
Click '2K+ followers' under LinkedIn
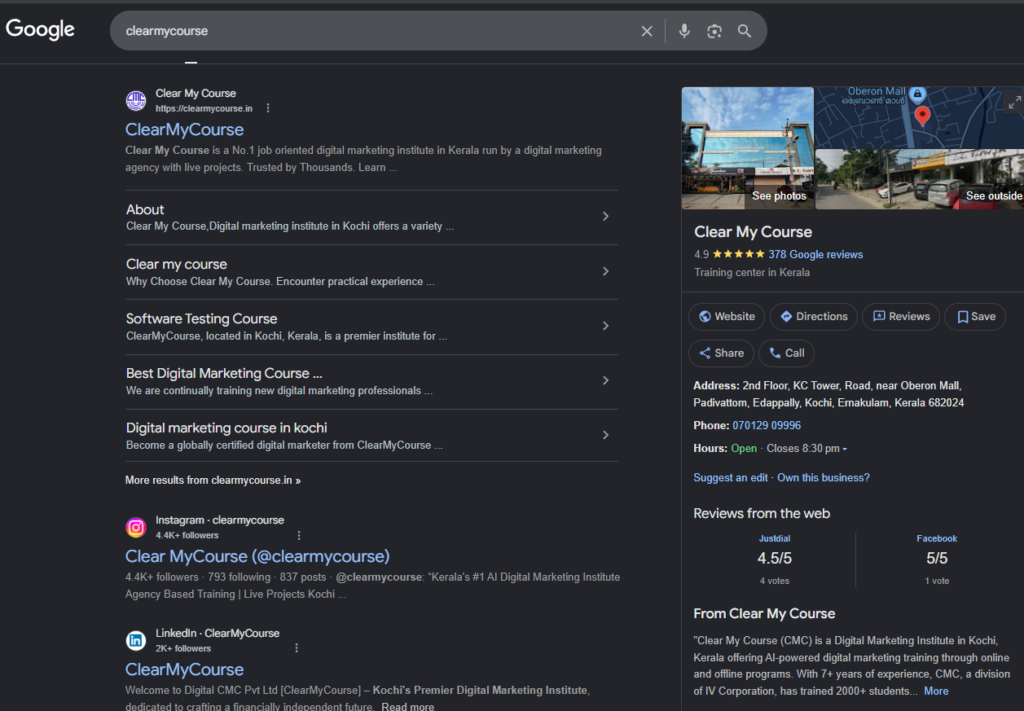click(183, 649)
